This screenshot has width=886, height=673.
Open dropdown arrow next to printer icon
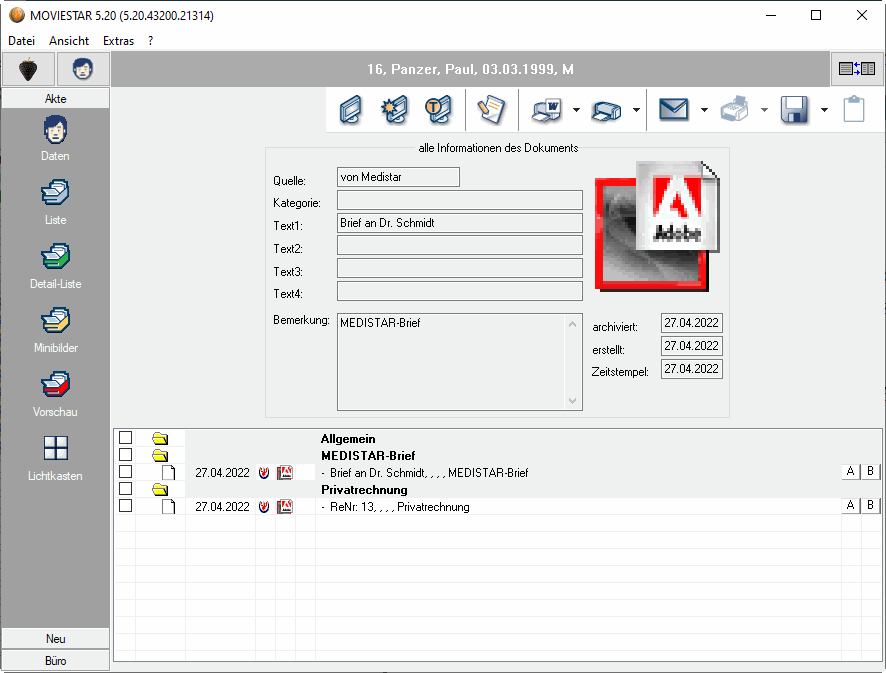pyautogui.click(x=765, y=110)
